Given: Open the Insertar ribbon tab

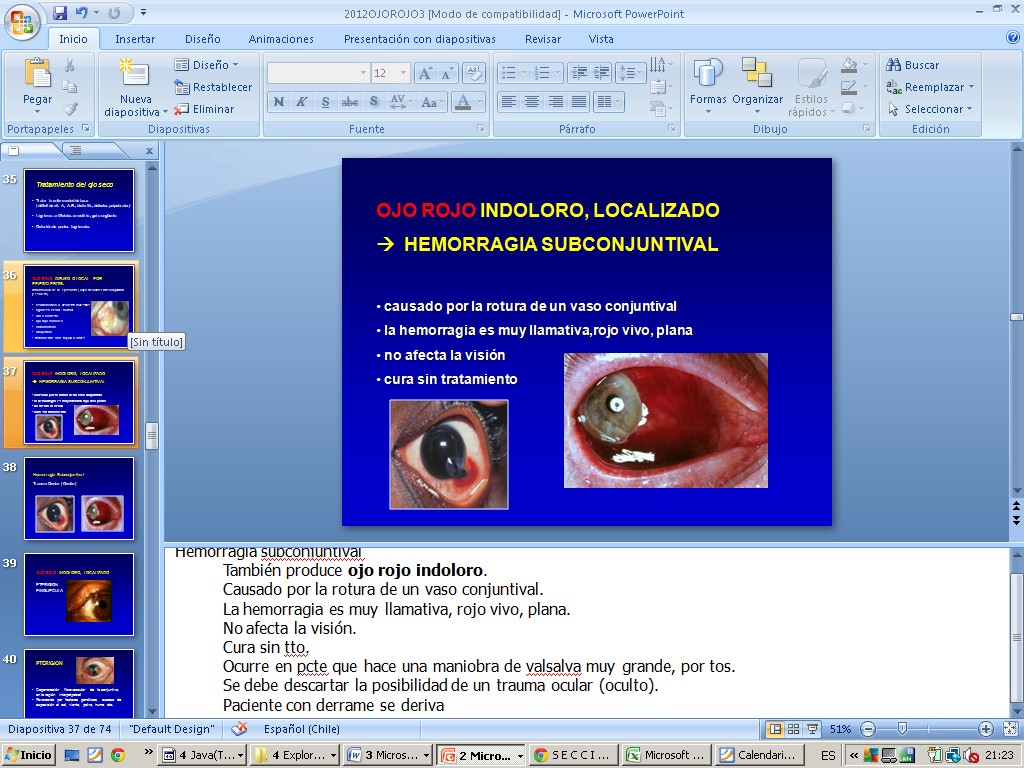Looking at the screenshot, I should click(135, 39).
